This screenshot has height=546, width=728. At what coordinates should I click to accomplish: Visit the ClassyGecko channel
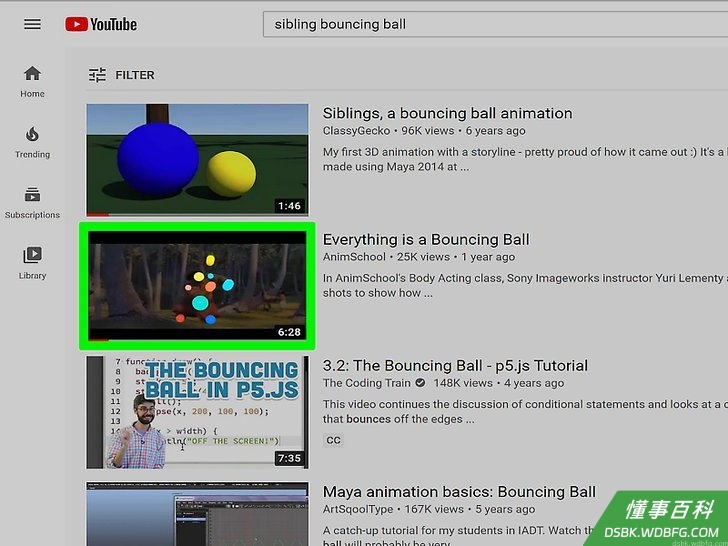pyautogui.click(x=357, y=131)
